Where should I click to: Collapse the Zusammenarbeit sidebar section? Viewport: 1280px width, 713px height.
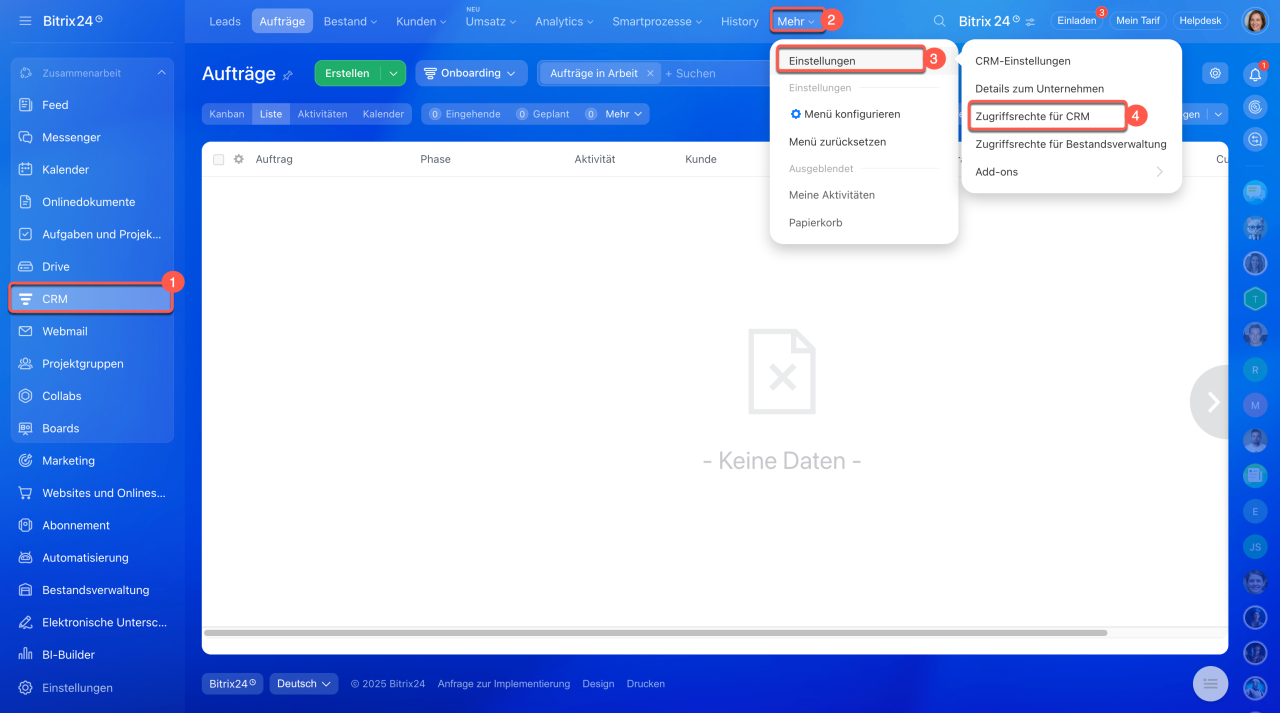pos(161,73)
